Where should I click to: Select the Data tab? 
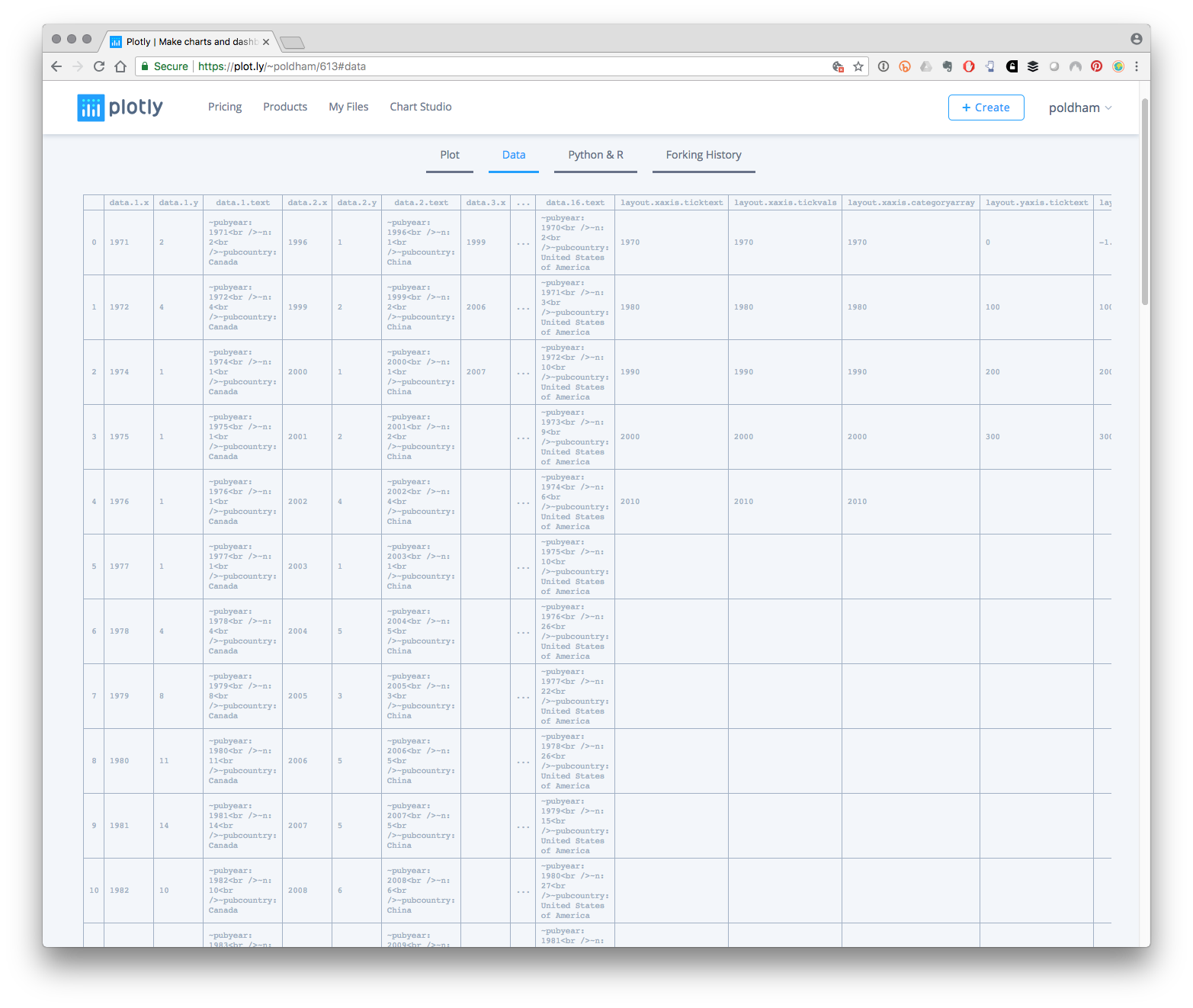pos(514,155)
